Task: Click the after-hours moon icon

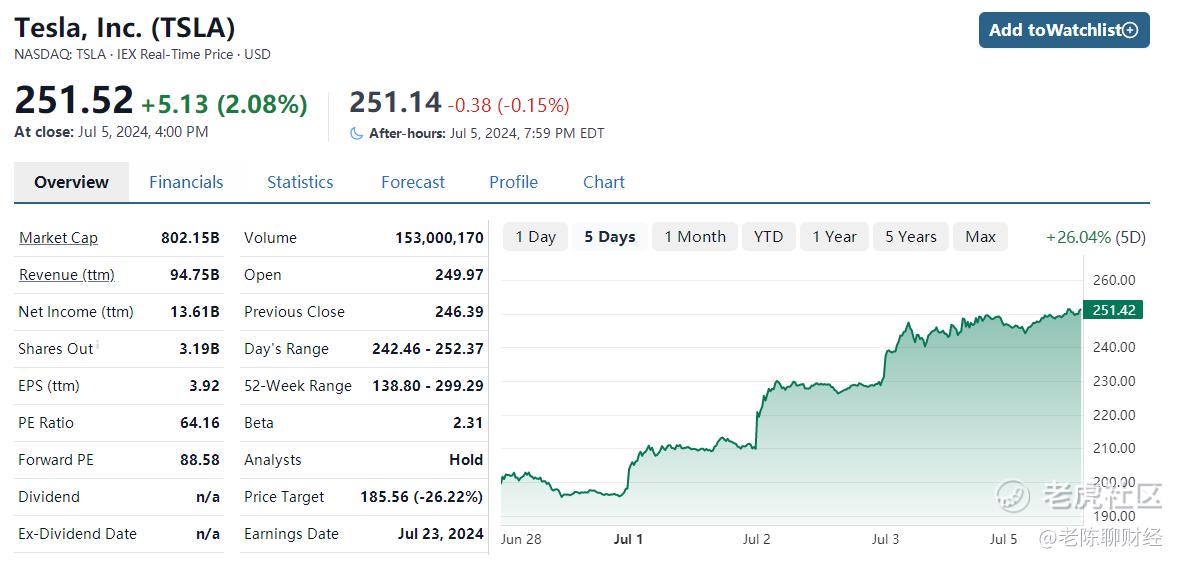Action: pos(357,134)
